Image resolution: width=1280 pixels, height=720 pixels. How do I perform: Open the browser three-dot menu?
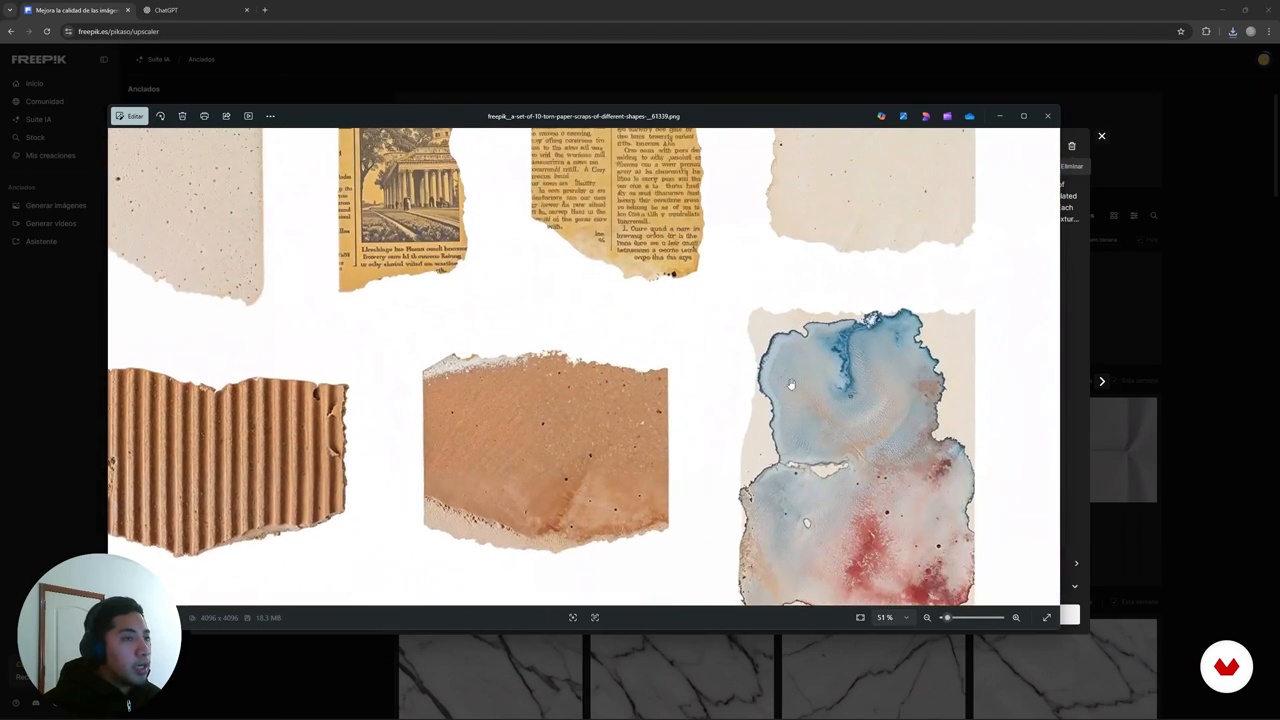point(1268,31)
